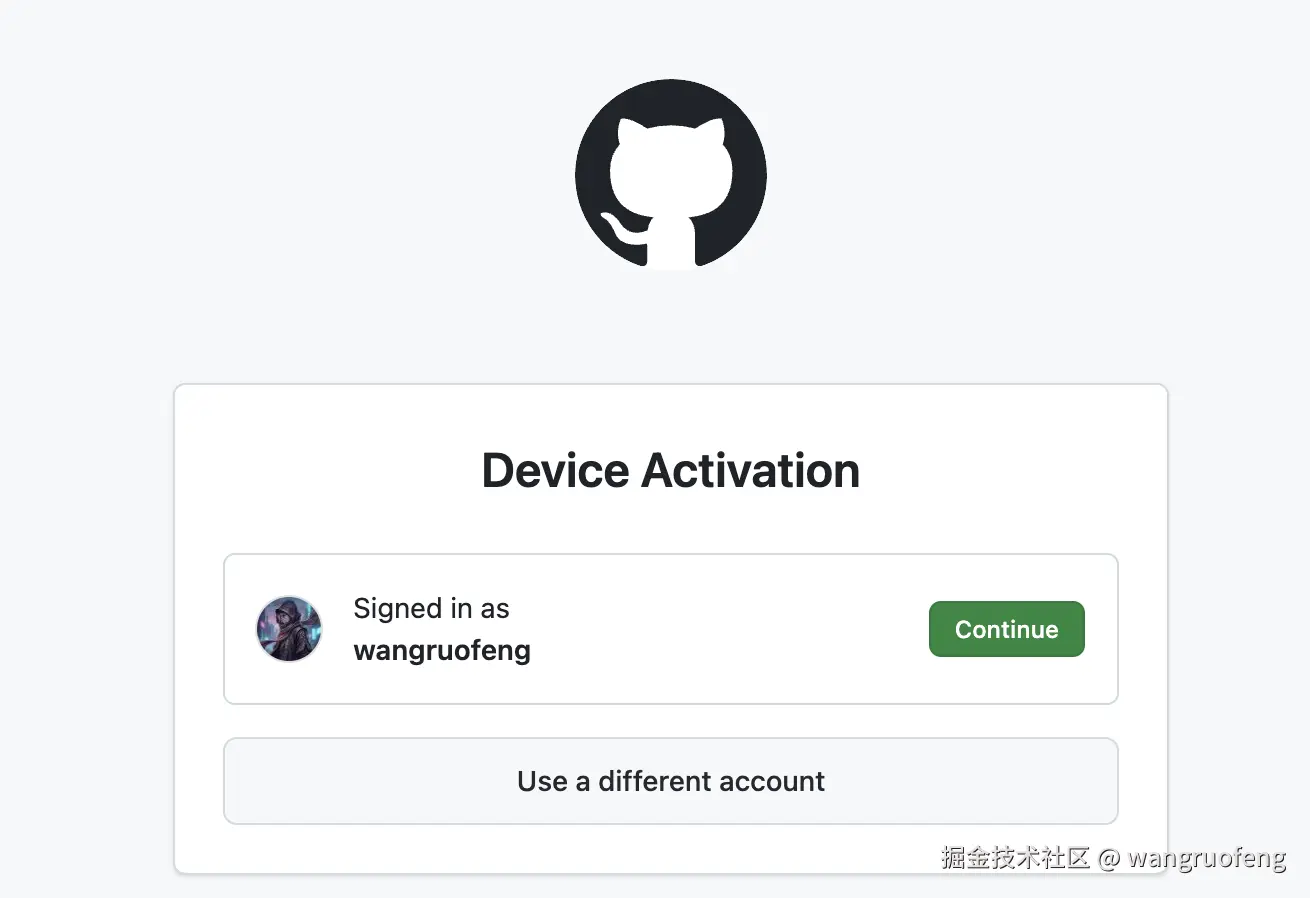
Task: Click the bold wangruofeng username
Action: 442,651
